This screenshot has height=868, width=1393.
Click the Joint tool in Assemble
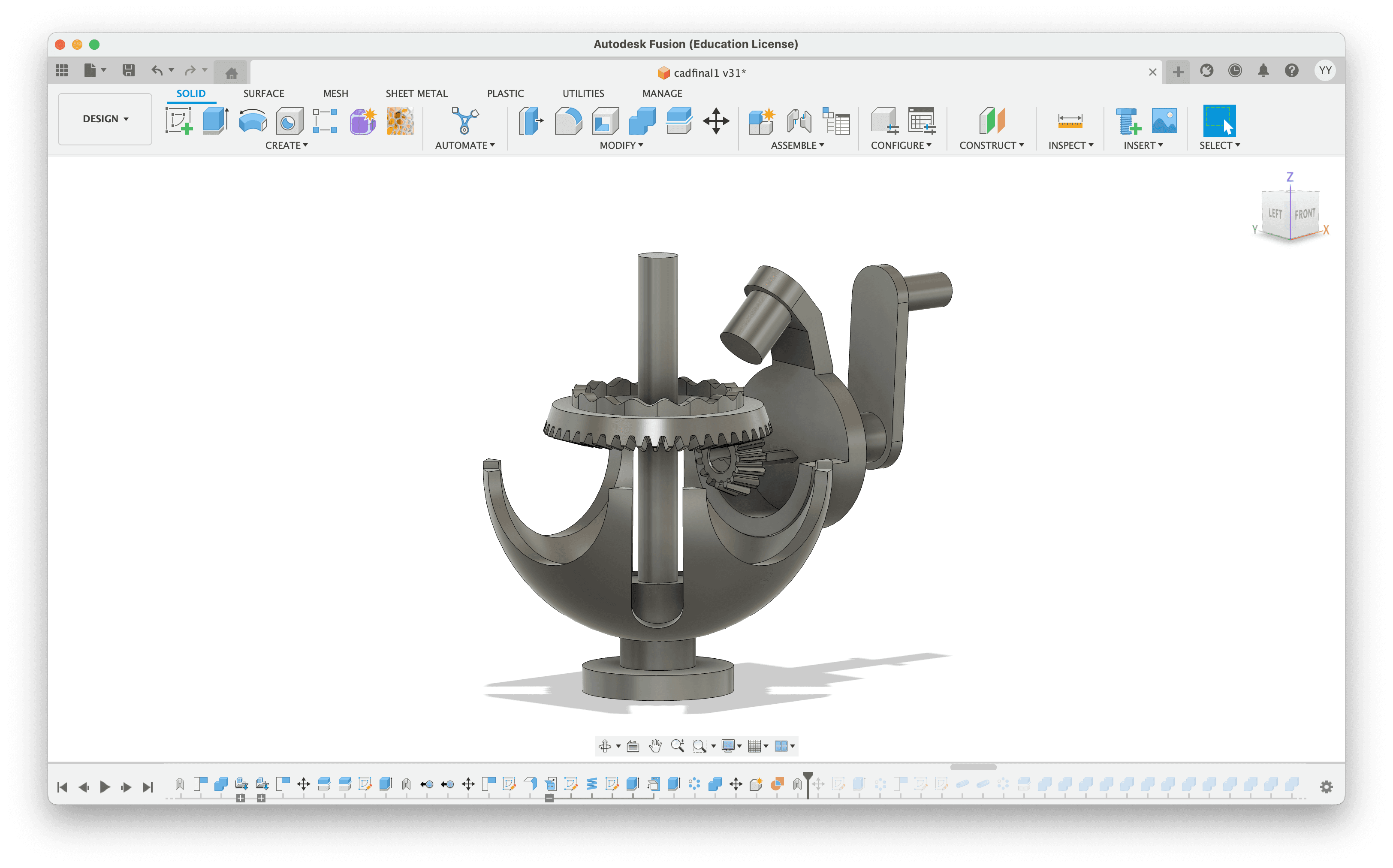click(x=799, y=121)
